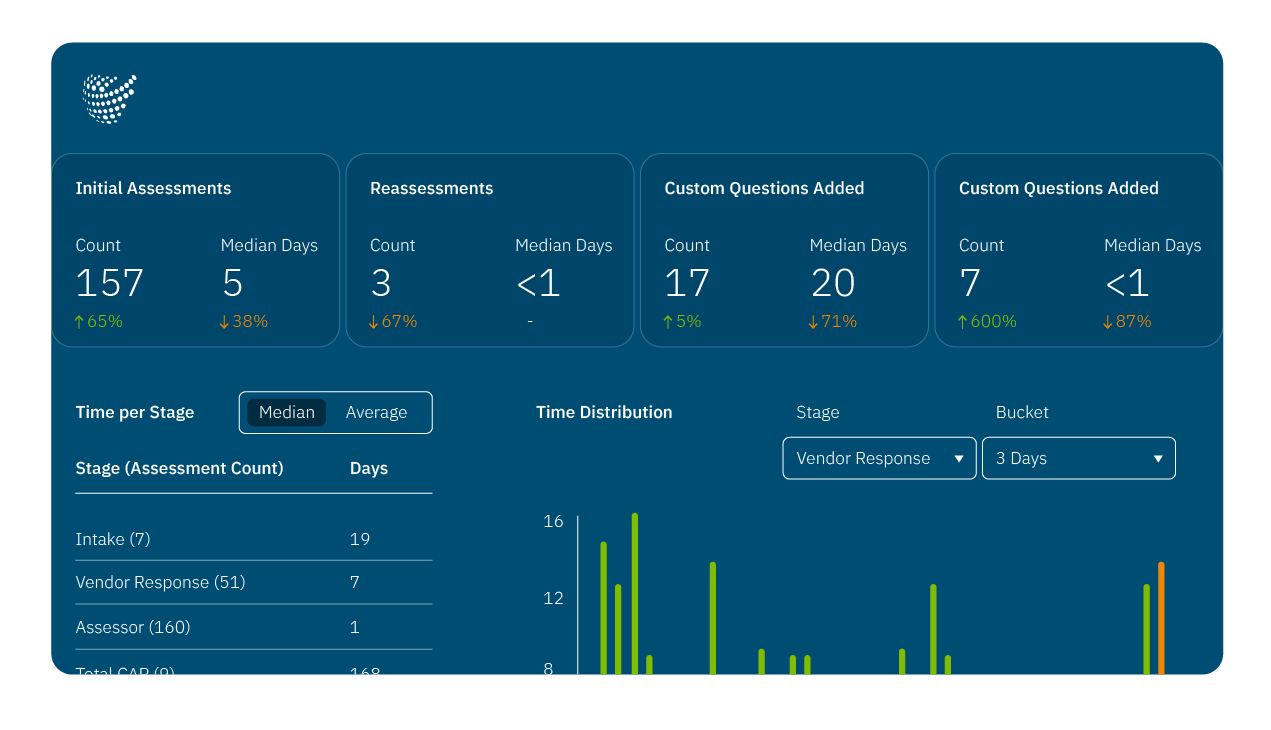This screenshot has height=730, width=1271.
Task: Click the 87% decrease indicator
Action: point(1127,321)
